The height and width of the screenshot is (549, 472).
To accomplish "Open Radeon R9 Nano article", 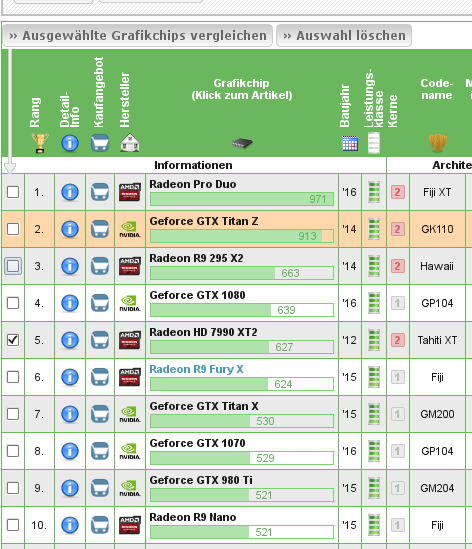I will 193,517.
